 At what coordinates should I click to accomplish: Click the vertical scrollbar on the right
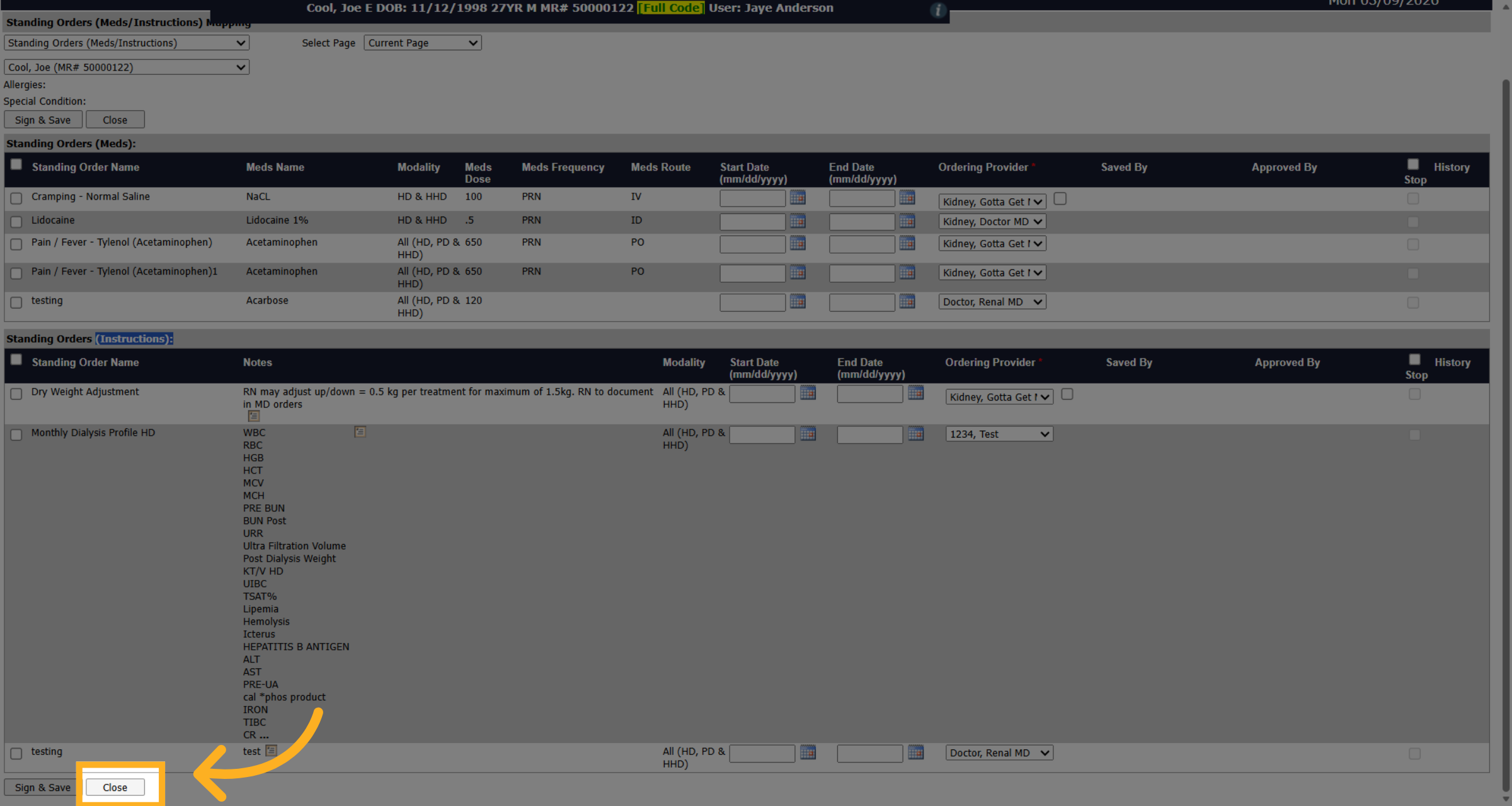click(x=1506, y=434)
